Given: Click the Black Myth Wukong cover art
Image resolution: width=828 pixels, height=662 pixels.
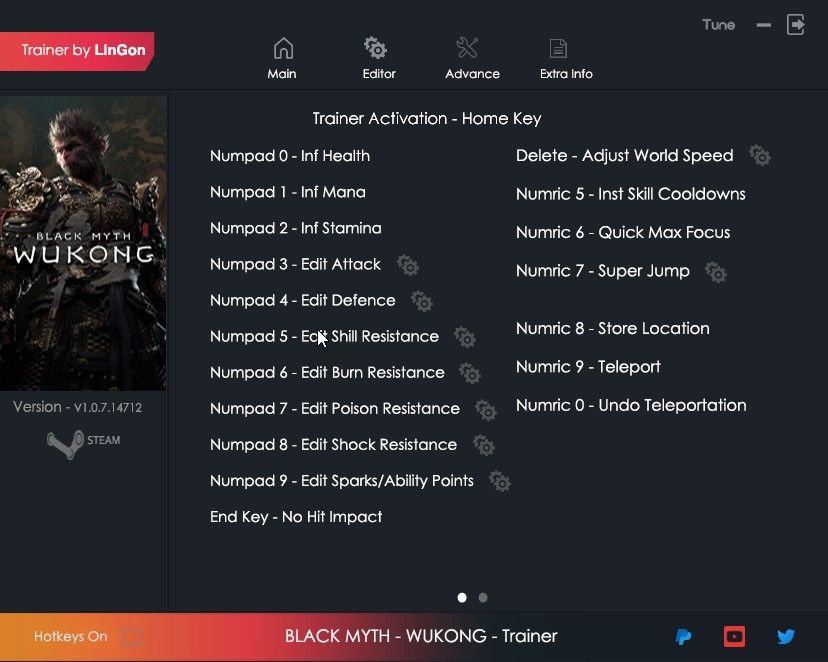Looking at the screenshot, I should click(x=83, y=243).
